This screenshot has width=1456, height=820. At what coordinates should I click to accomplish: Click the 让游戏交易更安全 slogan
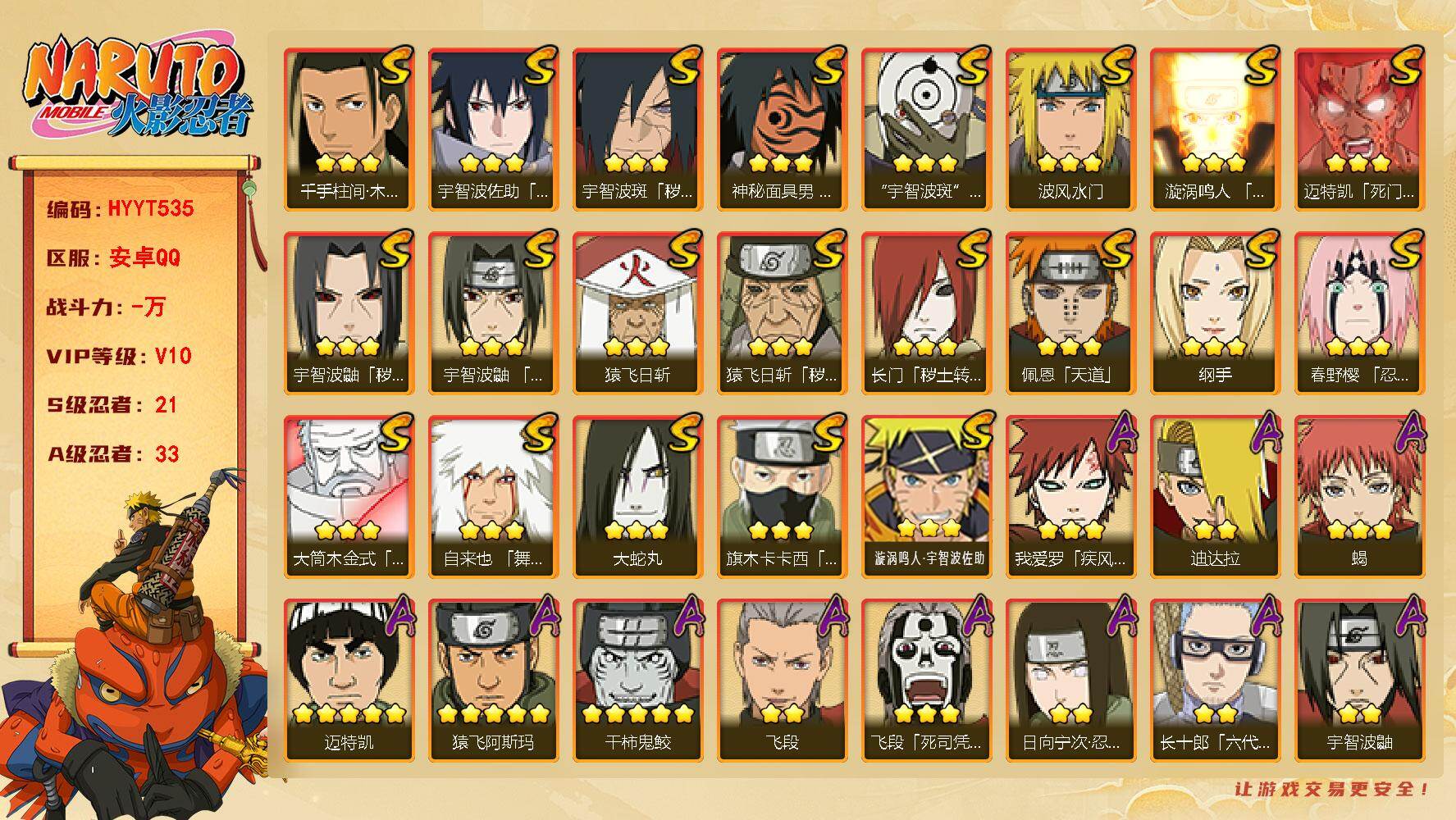1332,789
